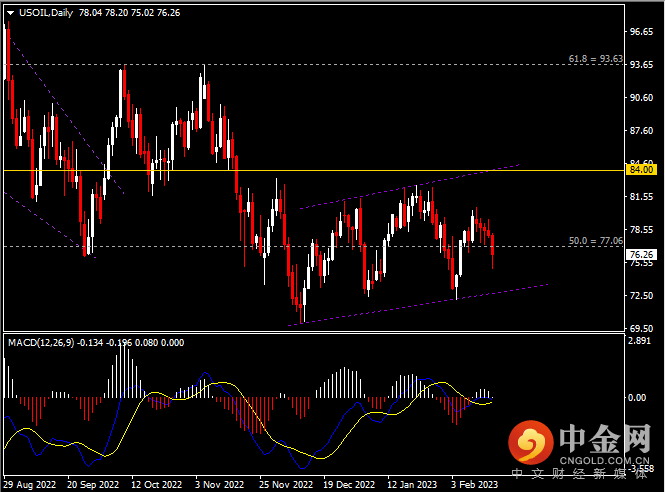Select the yellow 84.00 price tag
The height and width of the screenshot is (492, 665).
[639, 170]
